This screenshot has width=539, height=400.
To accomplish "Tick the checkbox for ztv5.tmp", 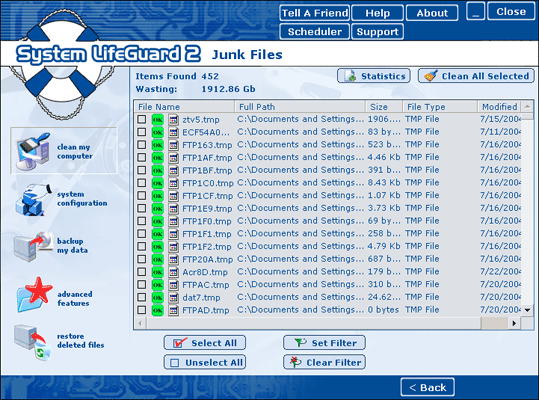I will 142,119.
